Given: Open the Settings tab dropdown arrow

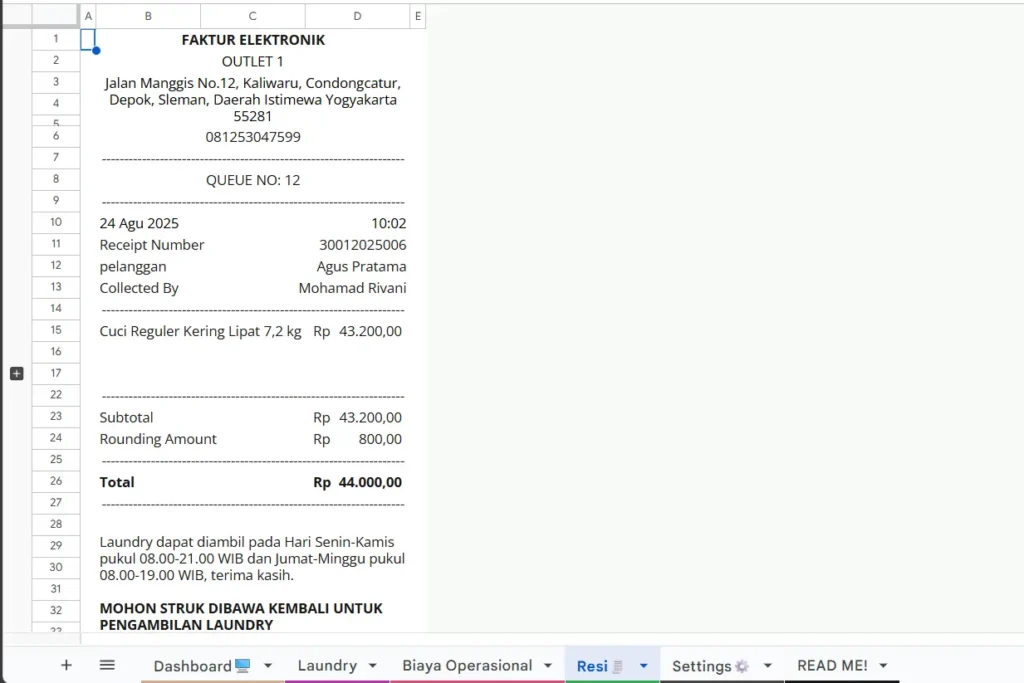Looking at the screenshot, I should coord(768,666).
